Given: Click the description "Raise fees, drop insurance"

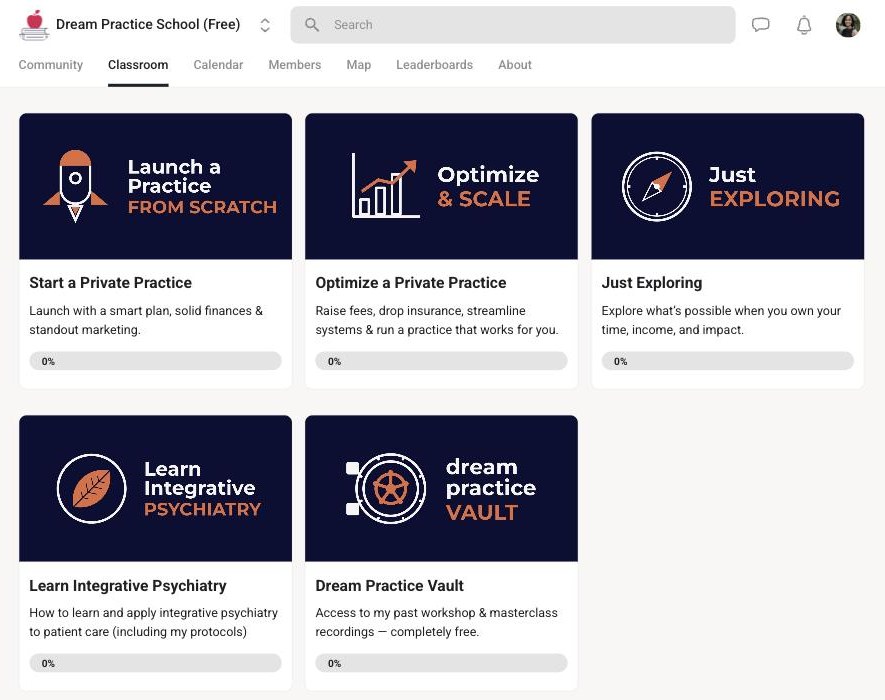Looking at the screenshot, I should pos(437,320).
